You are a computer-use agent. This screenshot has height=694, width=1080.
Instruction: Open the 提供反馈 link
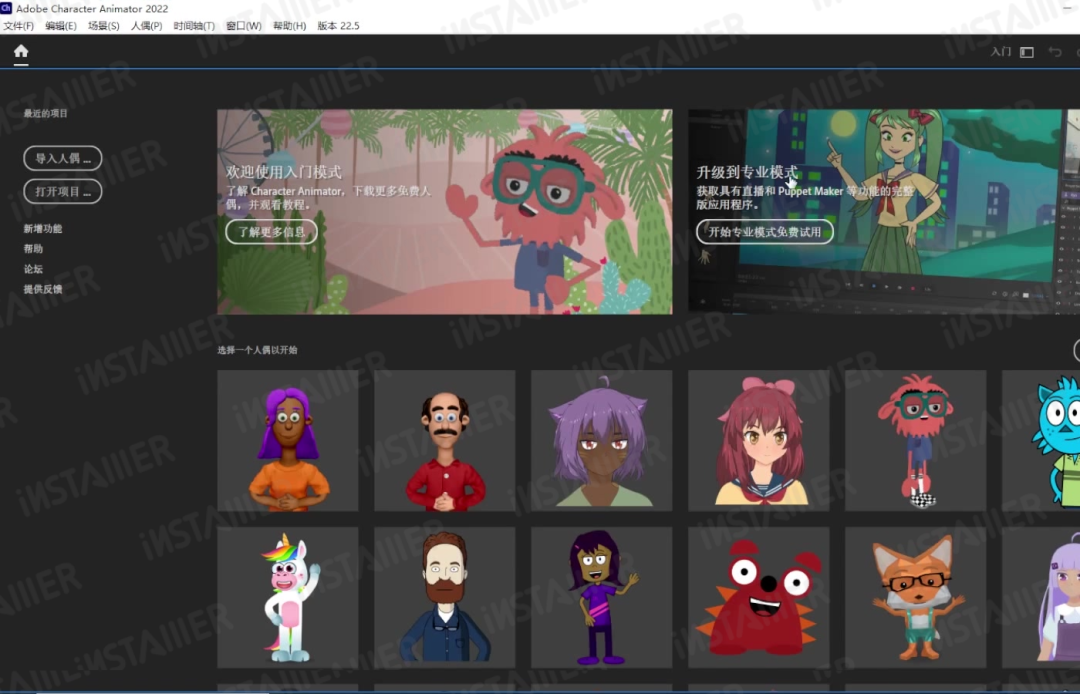pos(43,289)
